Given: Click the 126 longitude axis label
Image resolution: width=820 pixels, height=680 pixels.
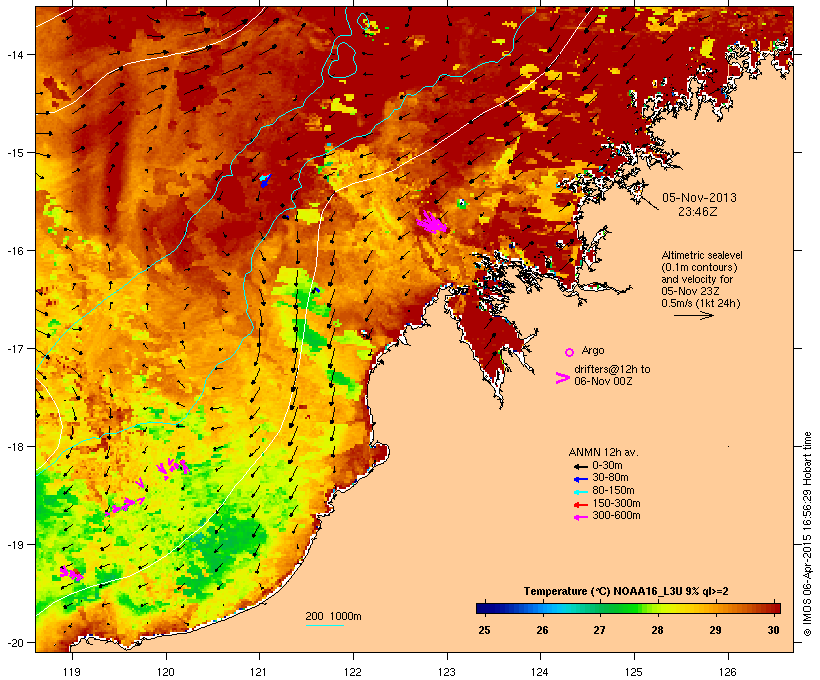Looking at the screenshot, I should click(x=727, y=672).
